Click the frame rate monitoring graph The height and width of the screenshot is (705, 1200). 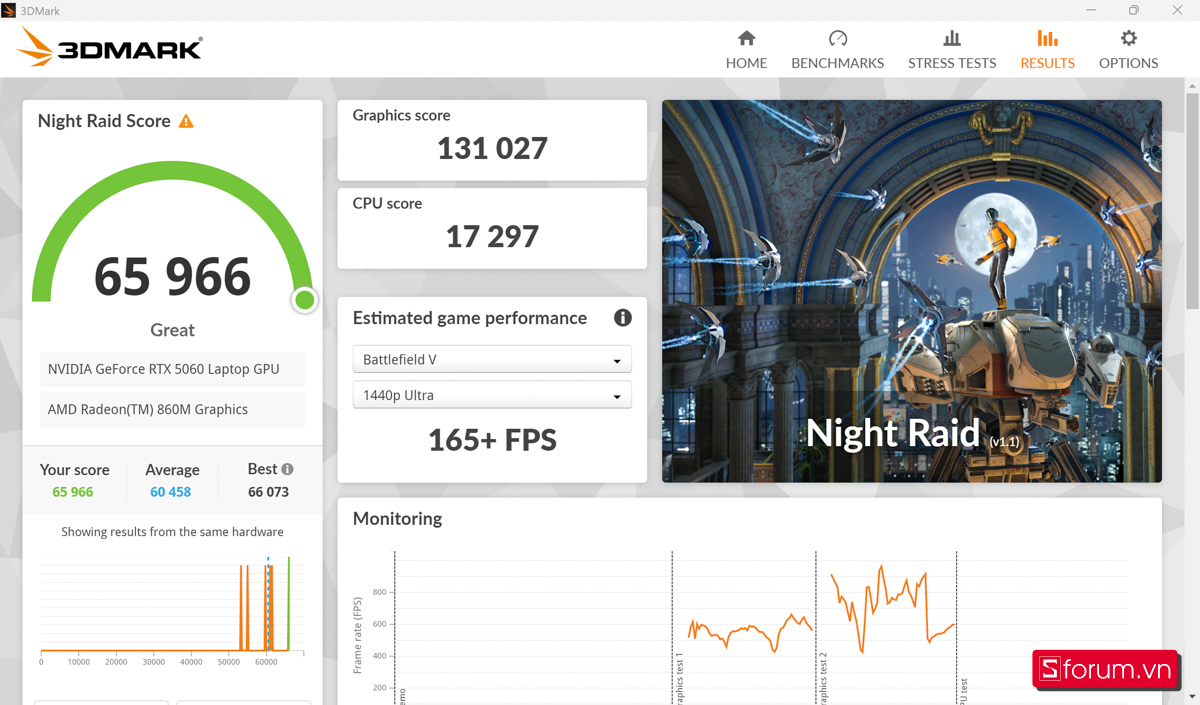[740, 627]
